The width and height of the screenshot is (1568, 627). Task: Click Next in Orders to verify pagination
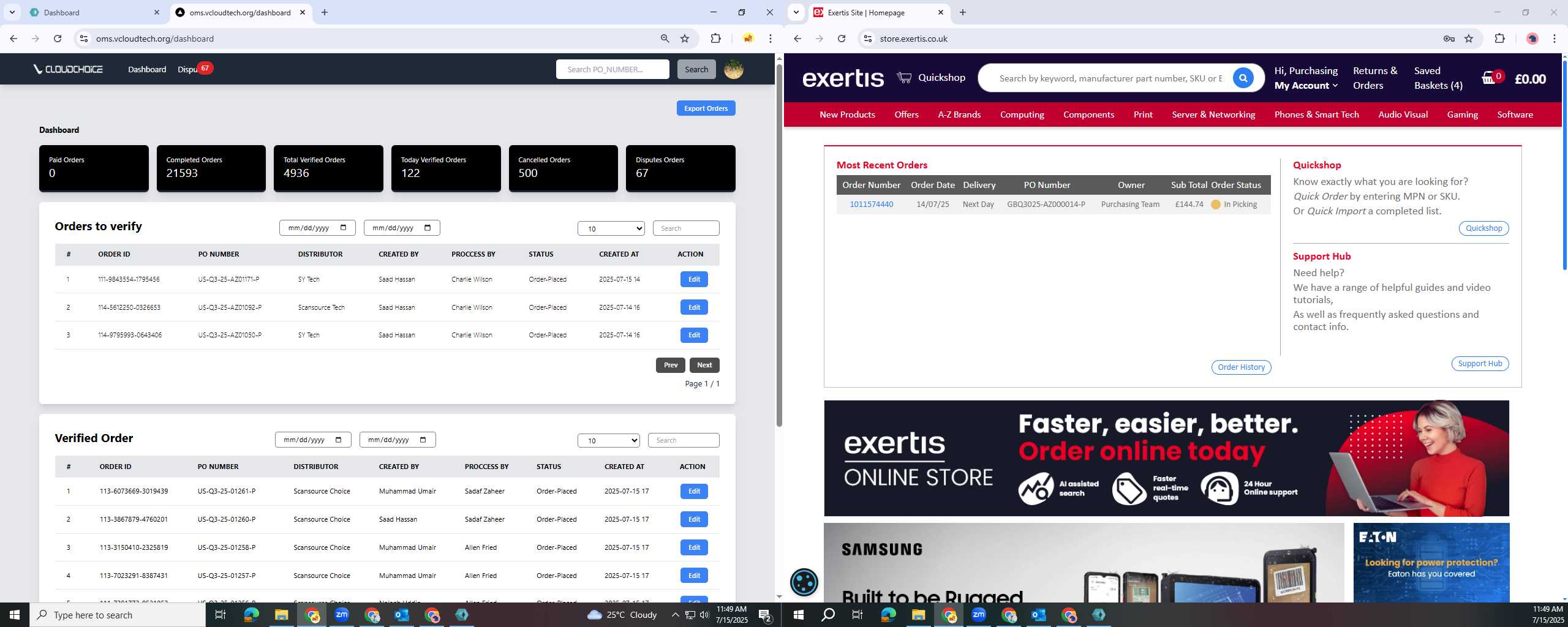[704, 365]
